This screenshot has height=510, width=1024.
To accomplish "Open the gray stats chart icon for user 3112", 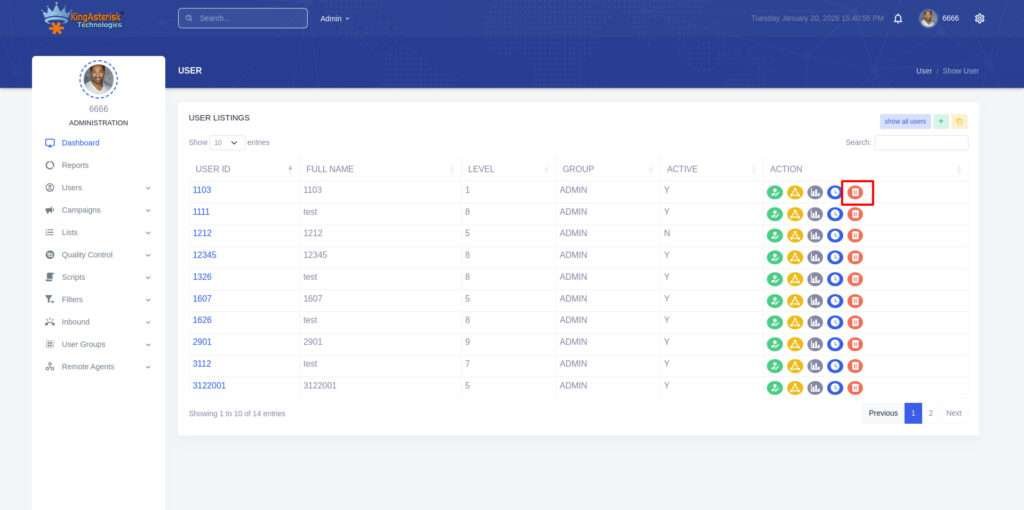I will [x=815, y=366].
